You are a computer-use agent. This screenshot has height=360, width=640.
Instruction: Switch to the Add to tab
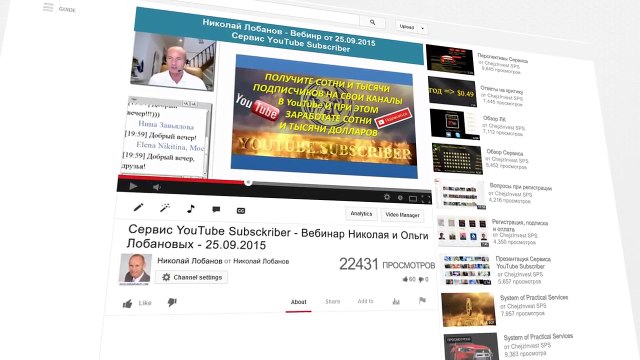click(365, 301)
